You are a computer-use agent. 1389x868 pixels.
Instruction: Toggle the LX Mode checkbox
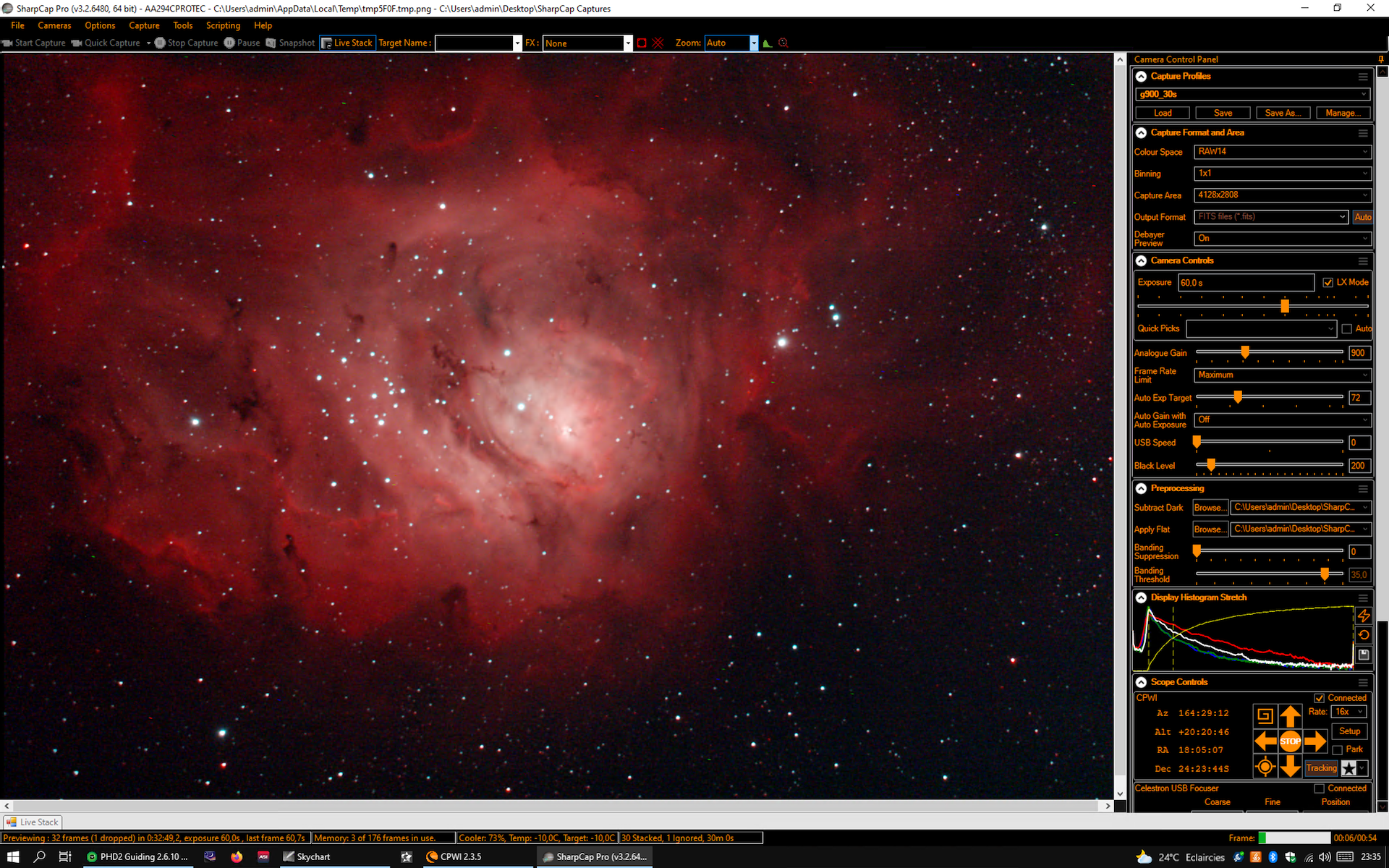pos(1328,283)
